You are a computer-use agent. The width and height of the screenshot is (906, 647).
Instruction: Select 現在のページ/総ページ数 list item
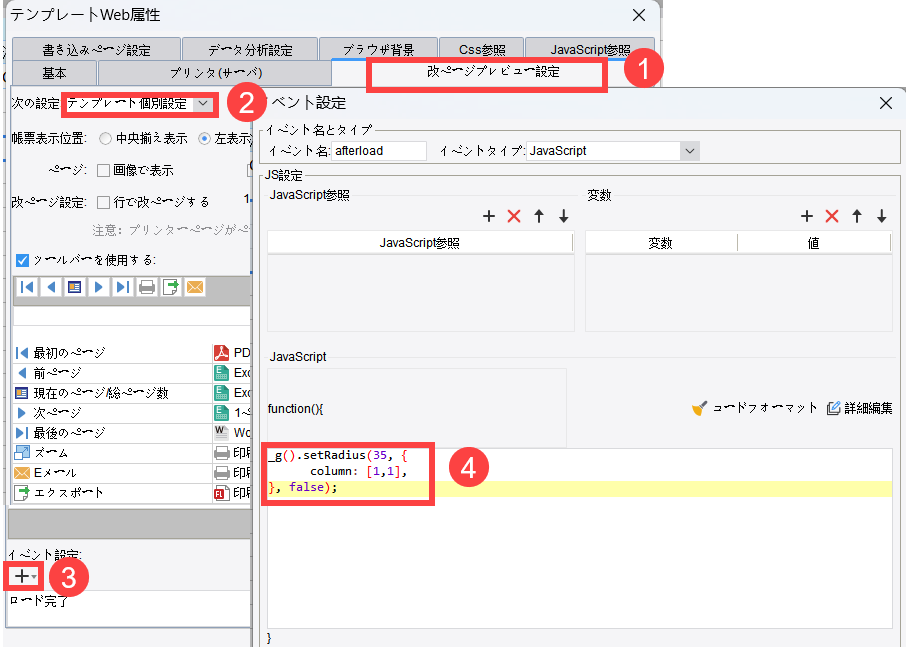113,393
